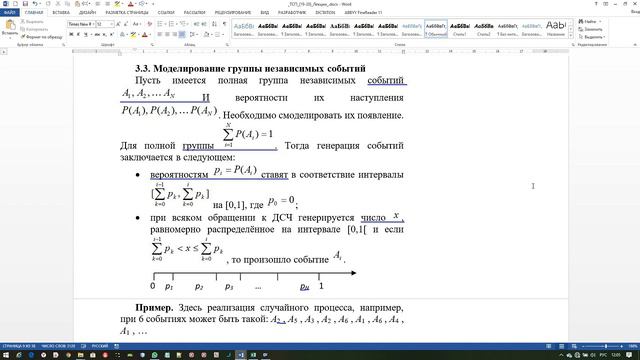Increase paragraph indent
The height and width of the screenshot is (360, 640).
pyautogui.click(x=204, y=24)
